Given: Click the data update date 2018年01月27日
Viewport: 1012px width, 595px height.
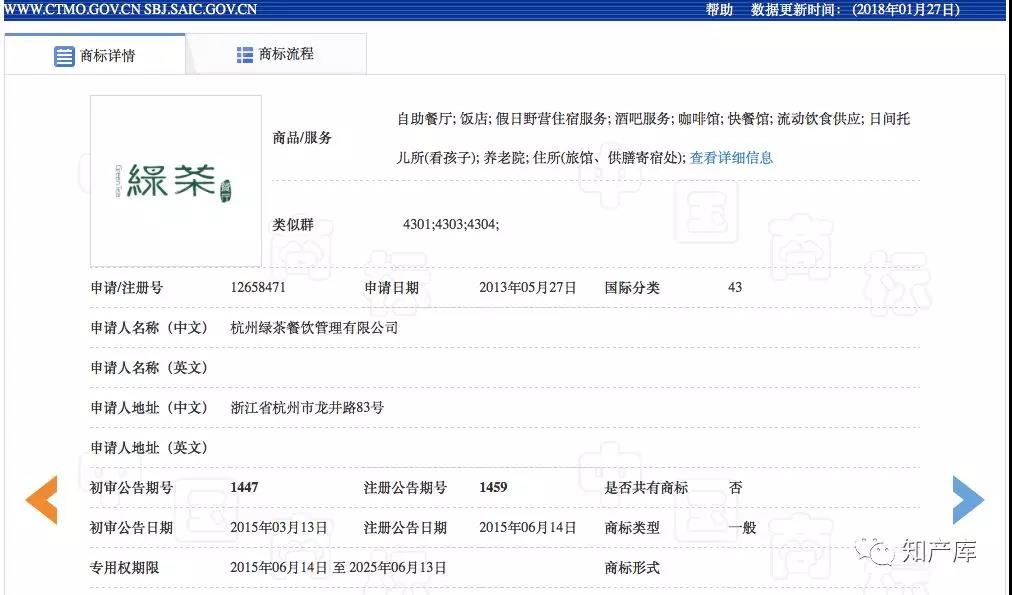Looking at the screenshot, I should (x=905, y=10).
